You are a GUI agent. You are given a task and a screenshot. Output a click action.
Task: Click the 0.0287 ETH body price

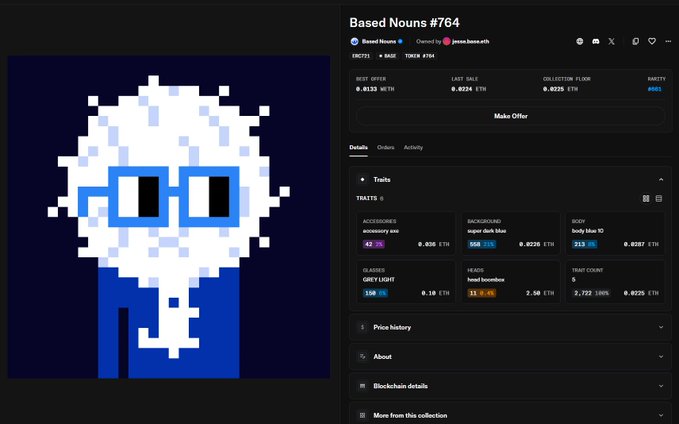tap(641, 244)
